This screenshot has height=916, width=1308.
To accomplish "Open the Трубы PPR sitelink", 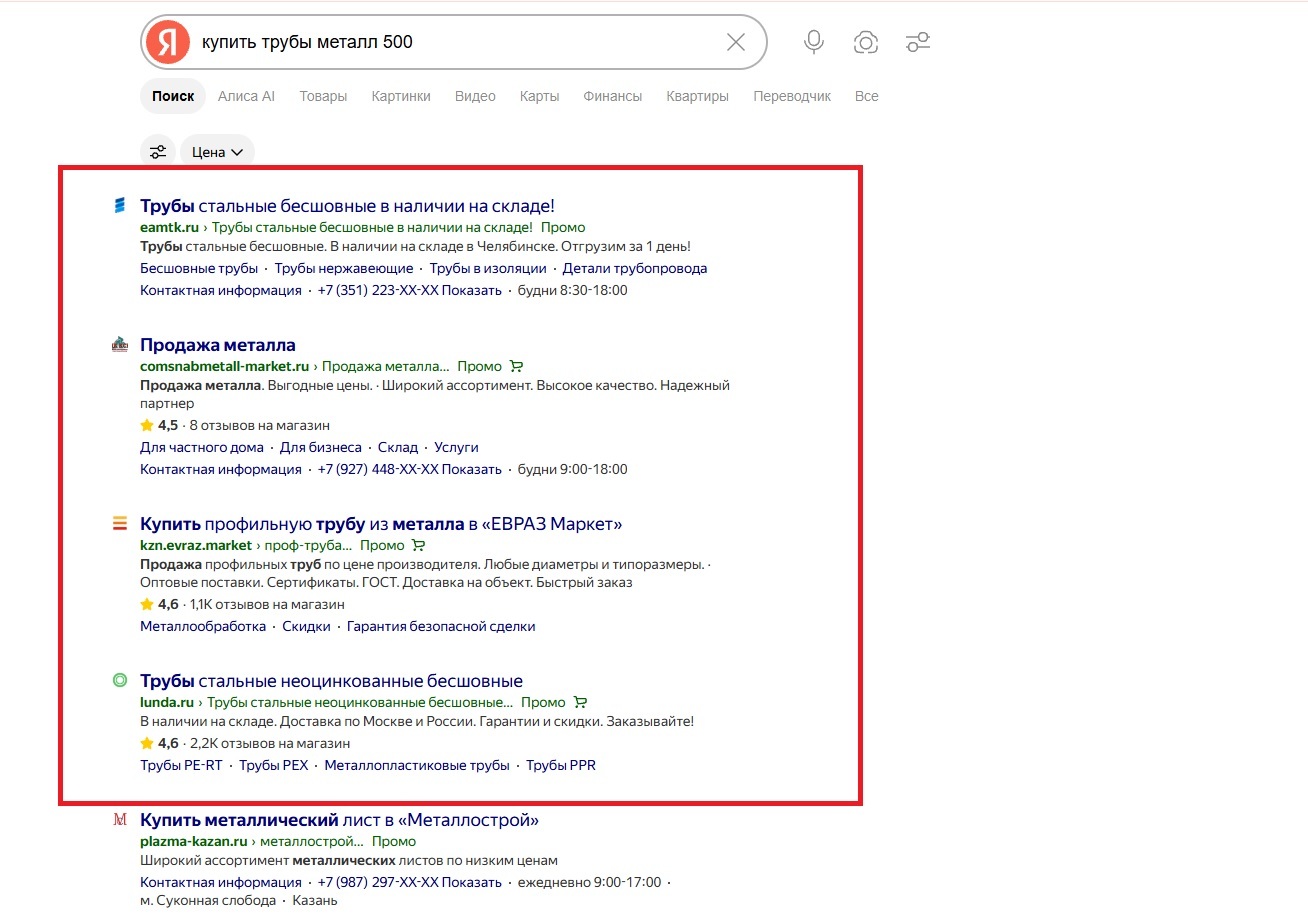I will pyautogui.click(x=561, y=765).
